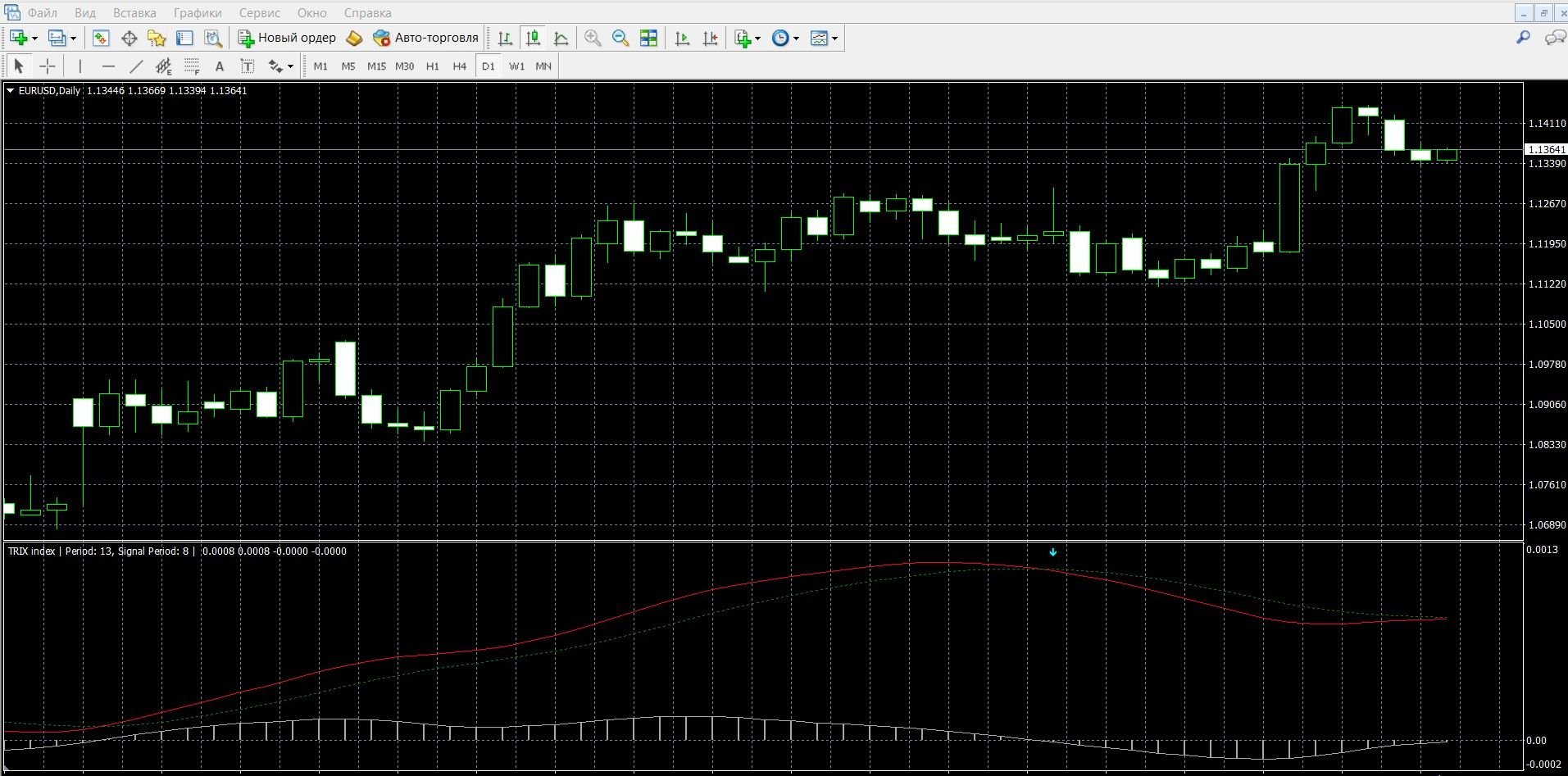
Task: Select the trendline tool
Action: (136, 66)
